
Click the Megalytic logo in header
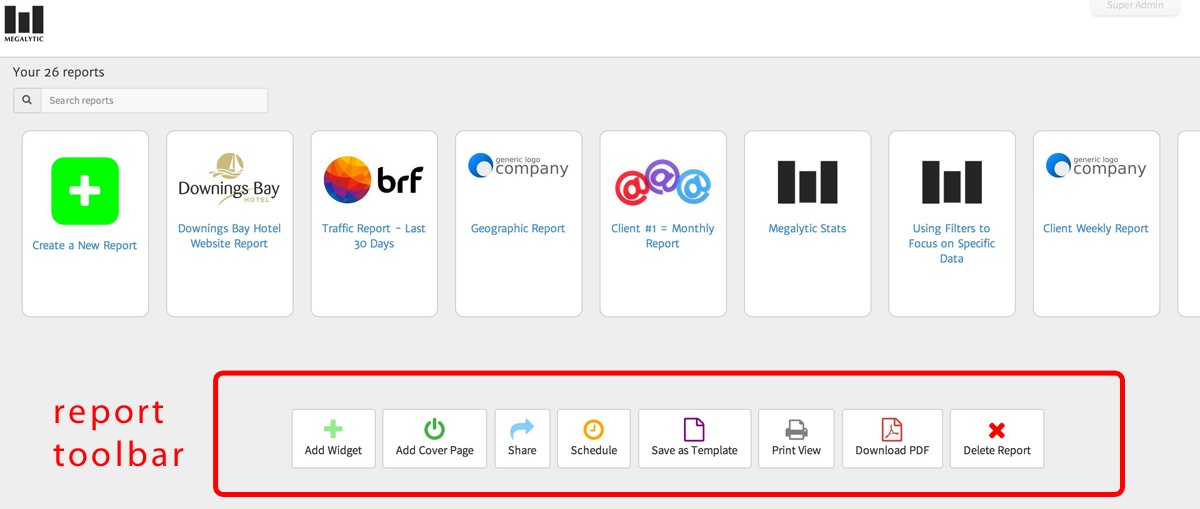[x=24, y=23]
